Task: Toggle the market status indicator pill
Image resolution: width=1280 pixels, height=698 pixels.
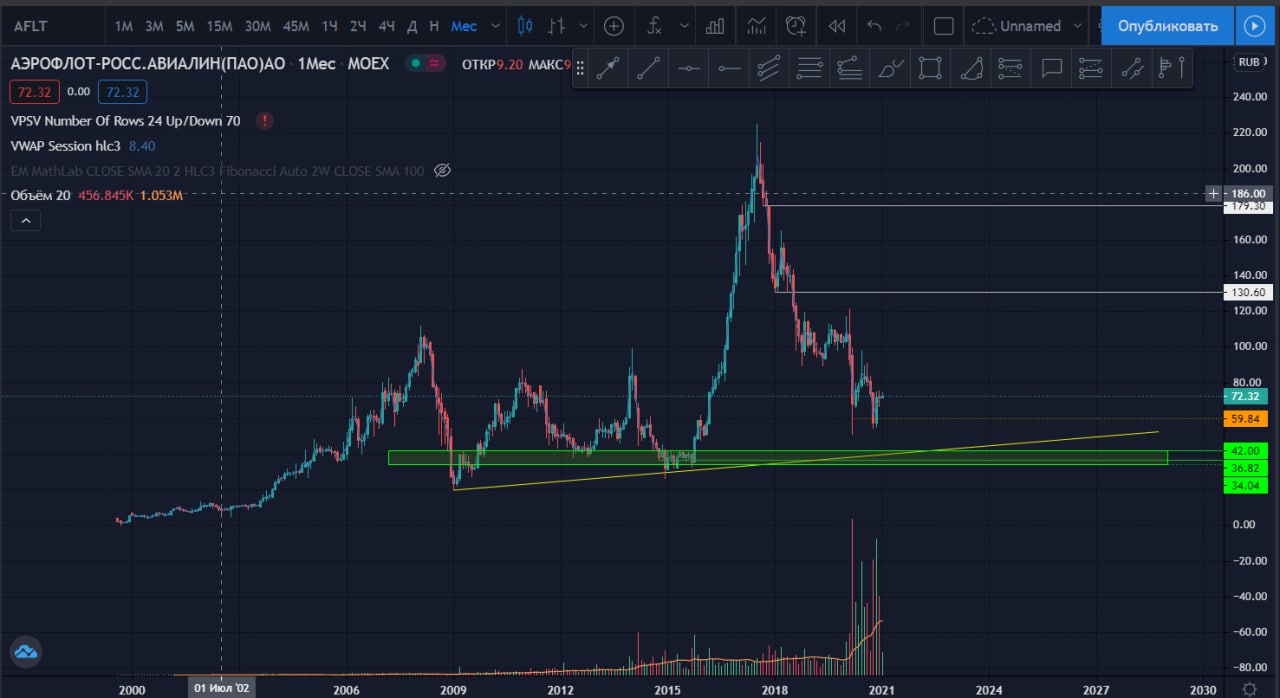Action: click(x=426, y=63)
